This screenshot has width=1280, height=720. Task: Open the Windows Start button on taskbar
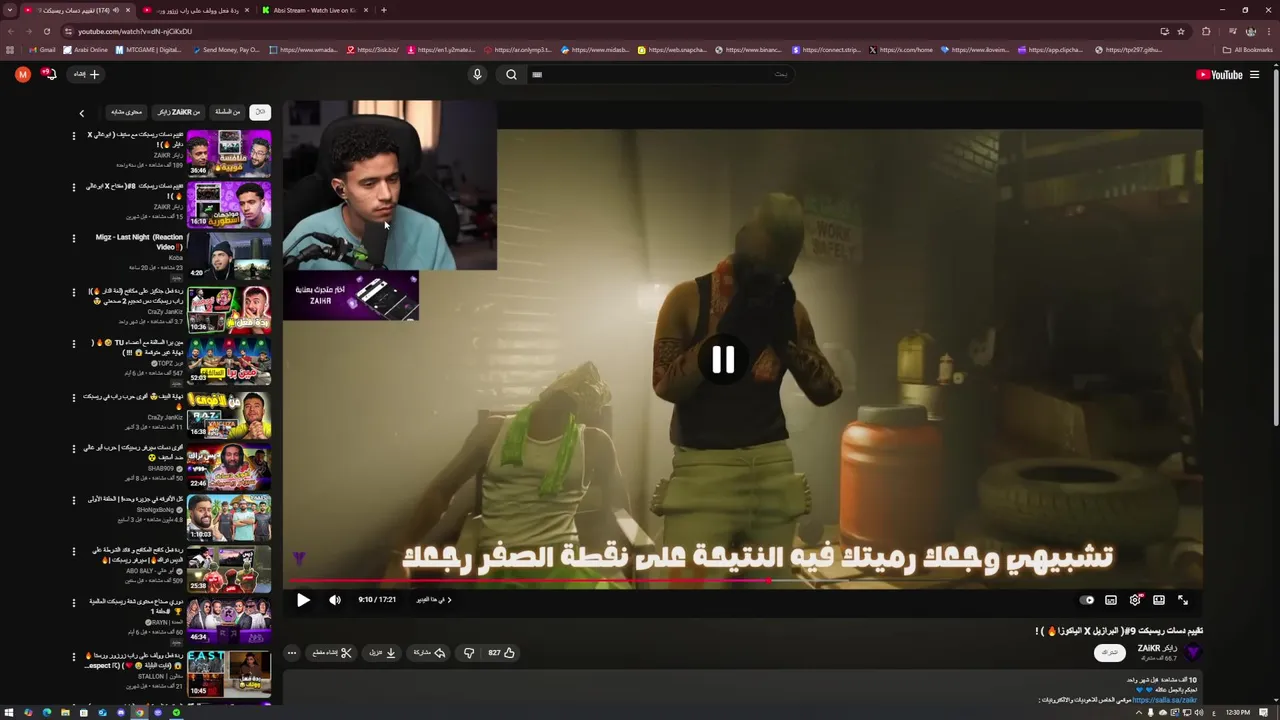(9, 712)
